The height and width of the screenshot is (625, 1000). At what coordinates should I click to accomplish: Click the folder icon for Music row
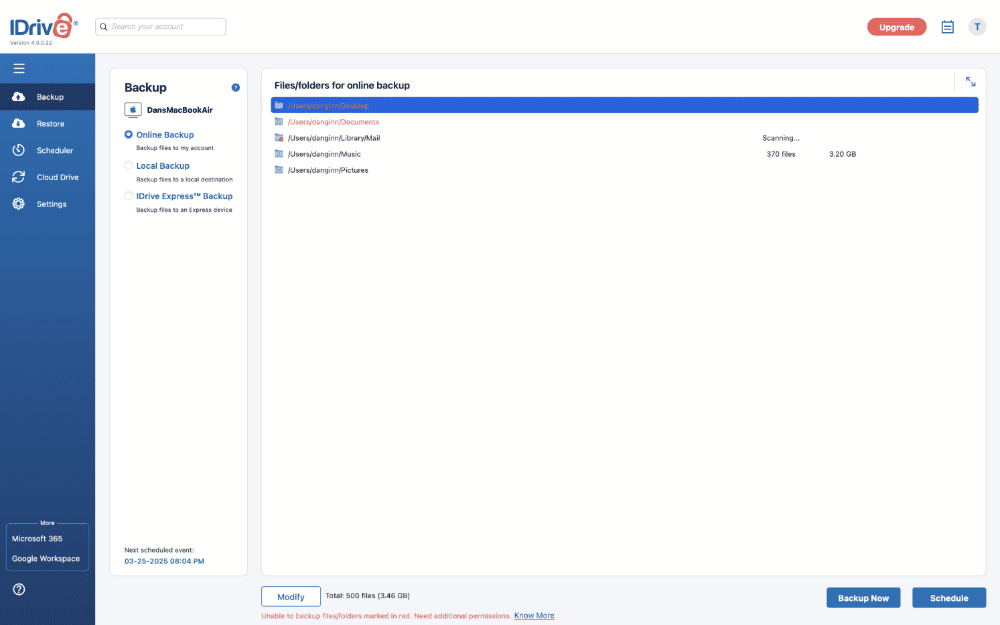click(279, 154)
